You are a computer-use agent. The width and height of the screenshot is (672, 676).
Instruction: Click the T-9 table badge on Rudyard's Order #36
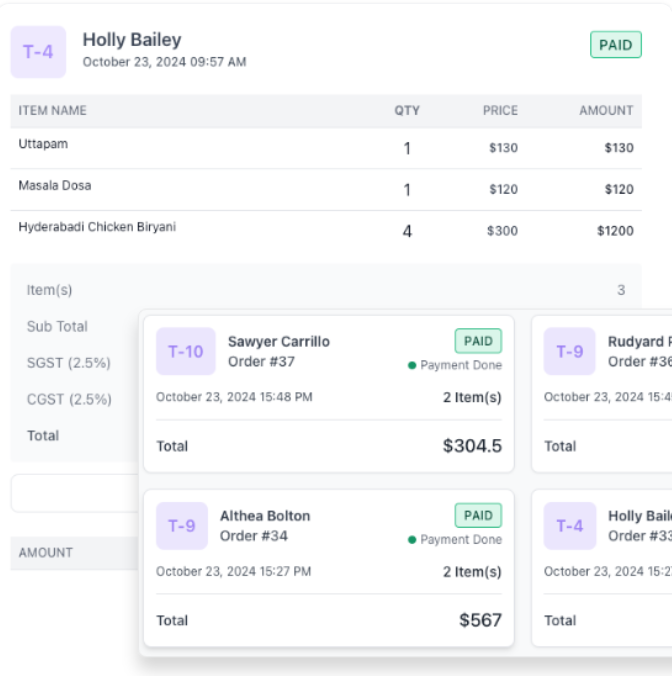pos(569,352)
